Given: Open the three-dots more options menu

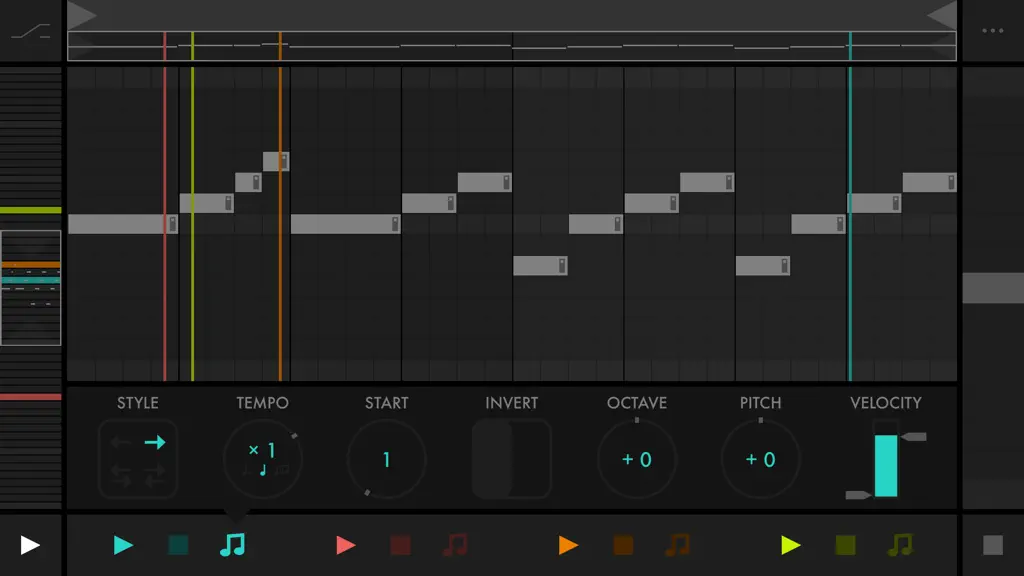Looking at the screenshot, I should [x=992, y=31].
